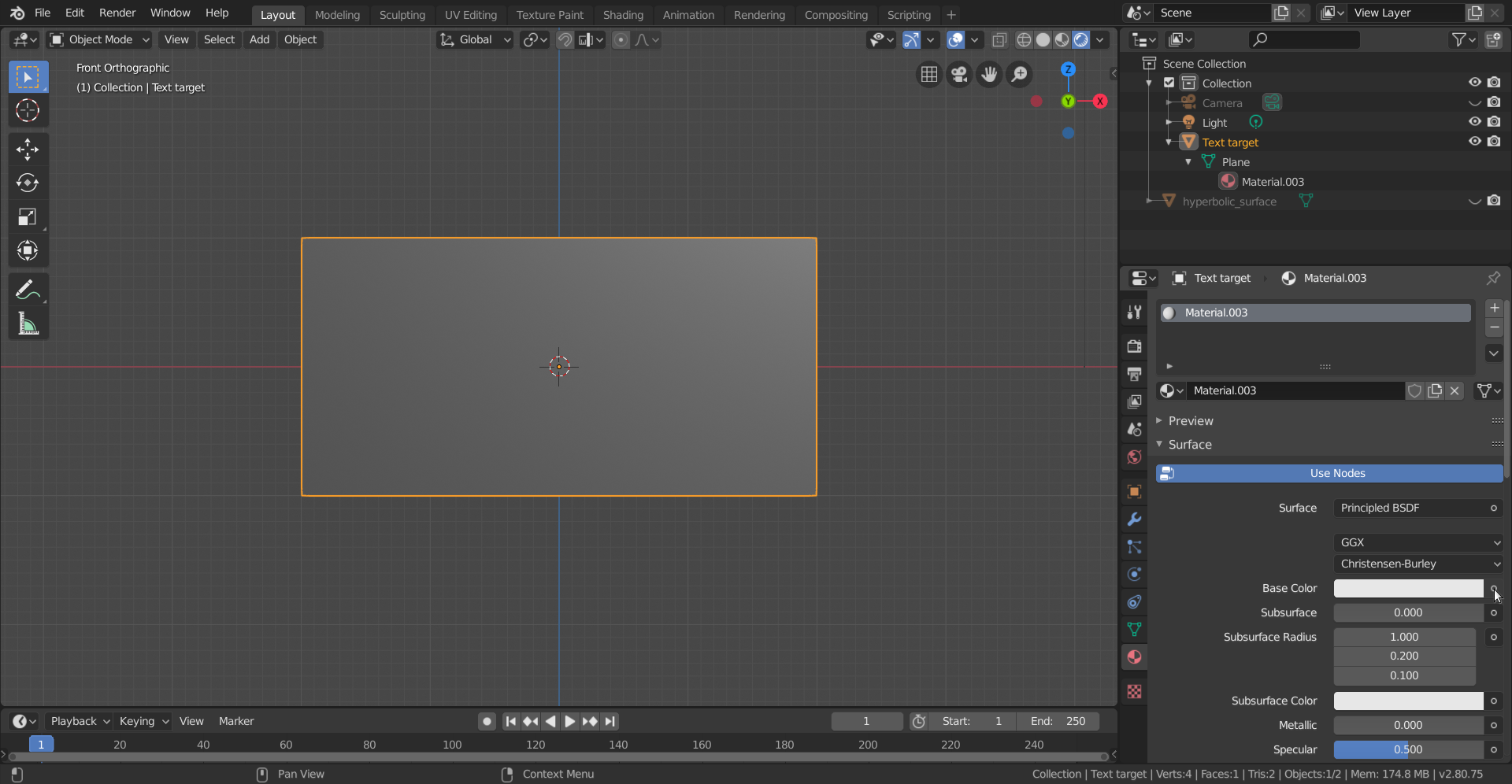Select the 3D Cursor tool

28,111
